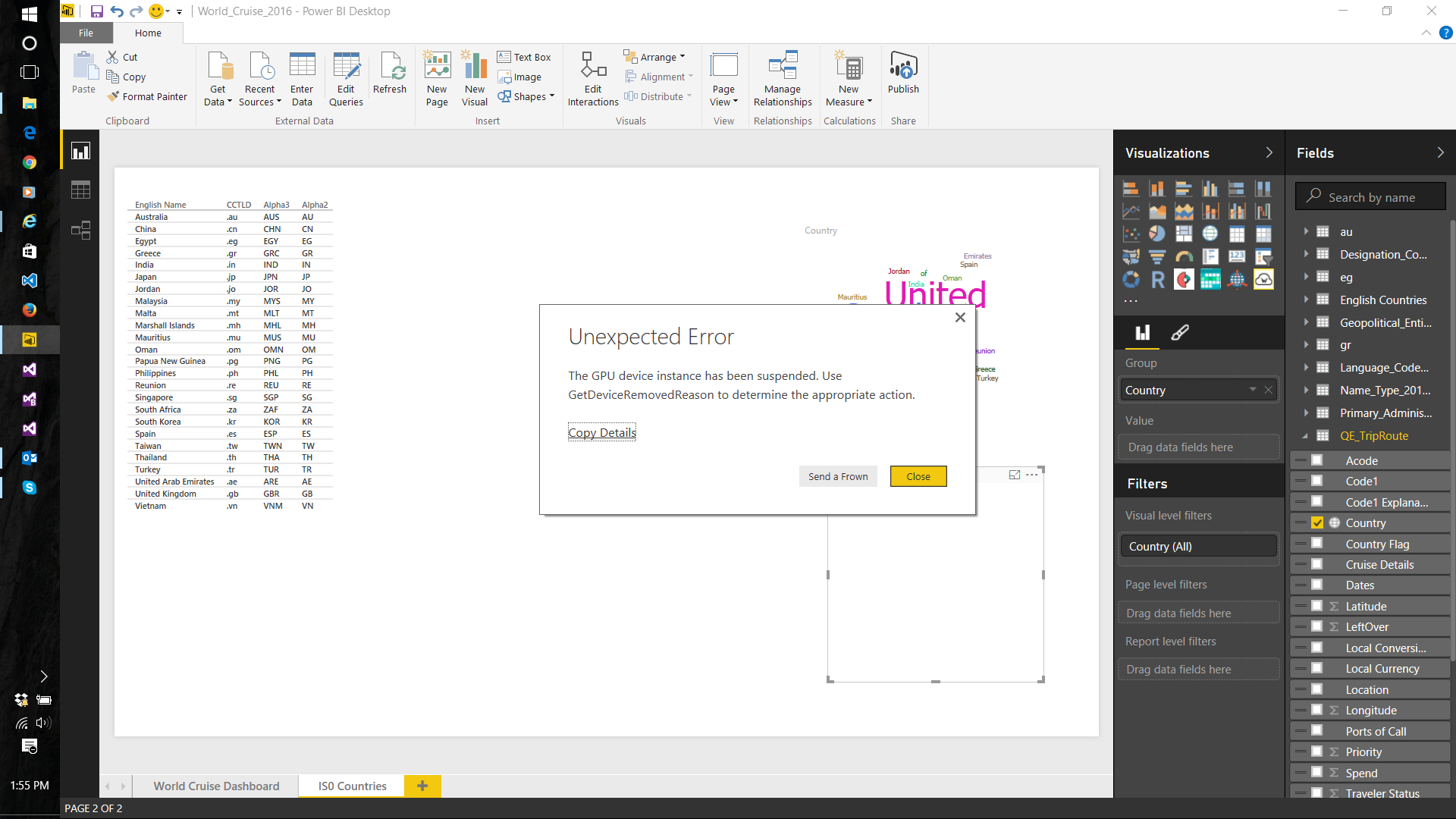This screenshot has height=819, width=1456.
Task: Switch to Data view in left sidebar
Action: (80, 190)
